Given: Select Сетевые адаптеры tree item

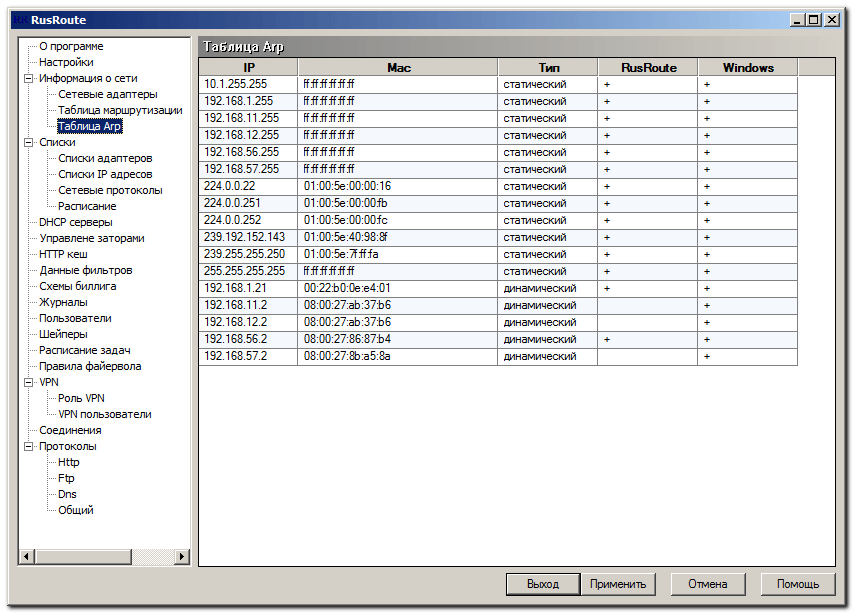Looking at the screenshot, I should [108, 95].
